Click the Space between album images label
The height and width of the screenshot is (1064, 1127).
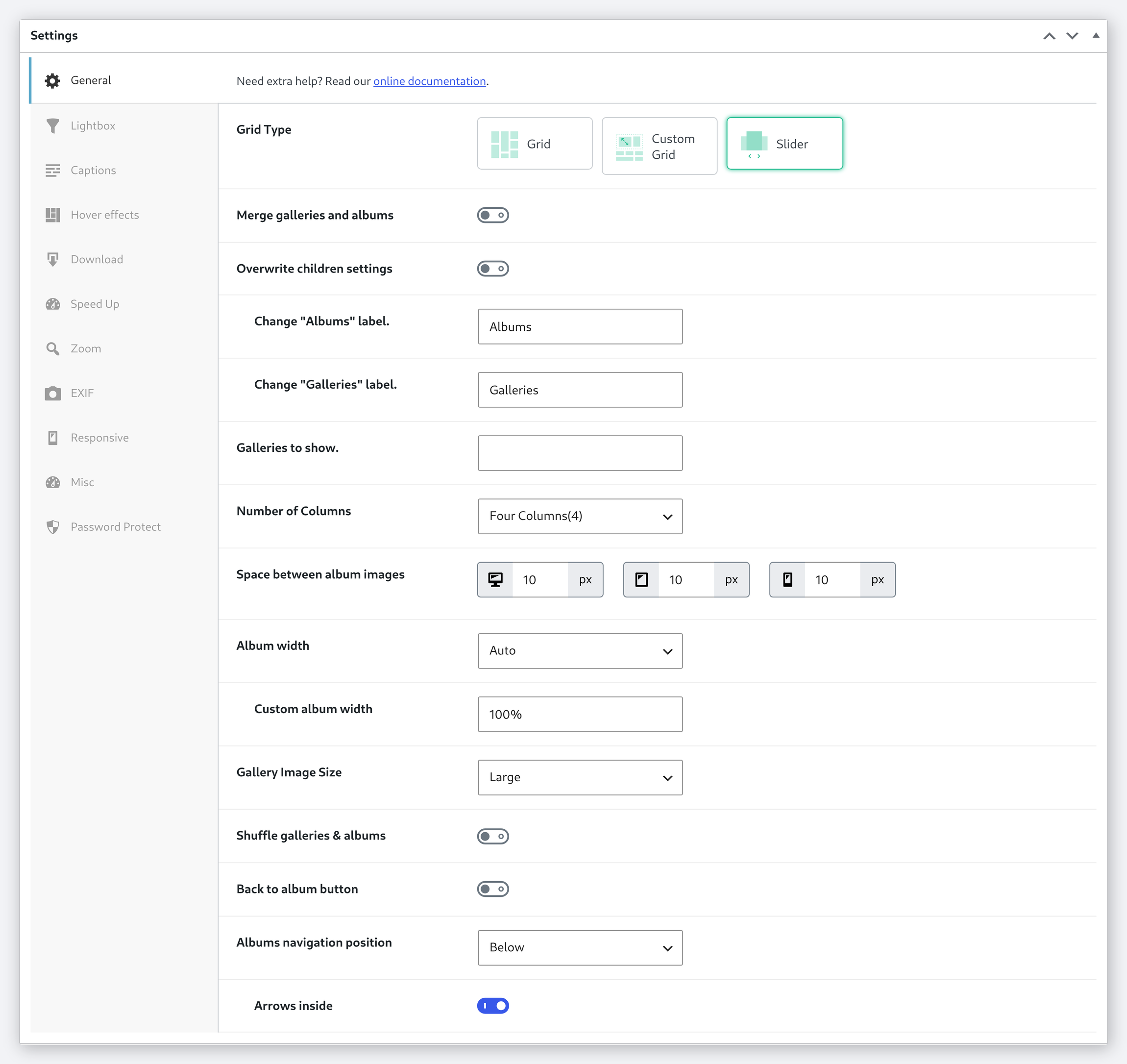320,574
